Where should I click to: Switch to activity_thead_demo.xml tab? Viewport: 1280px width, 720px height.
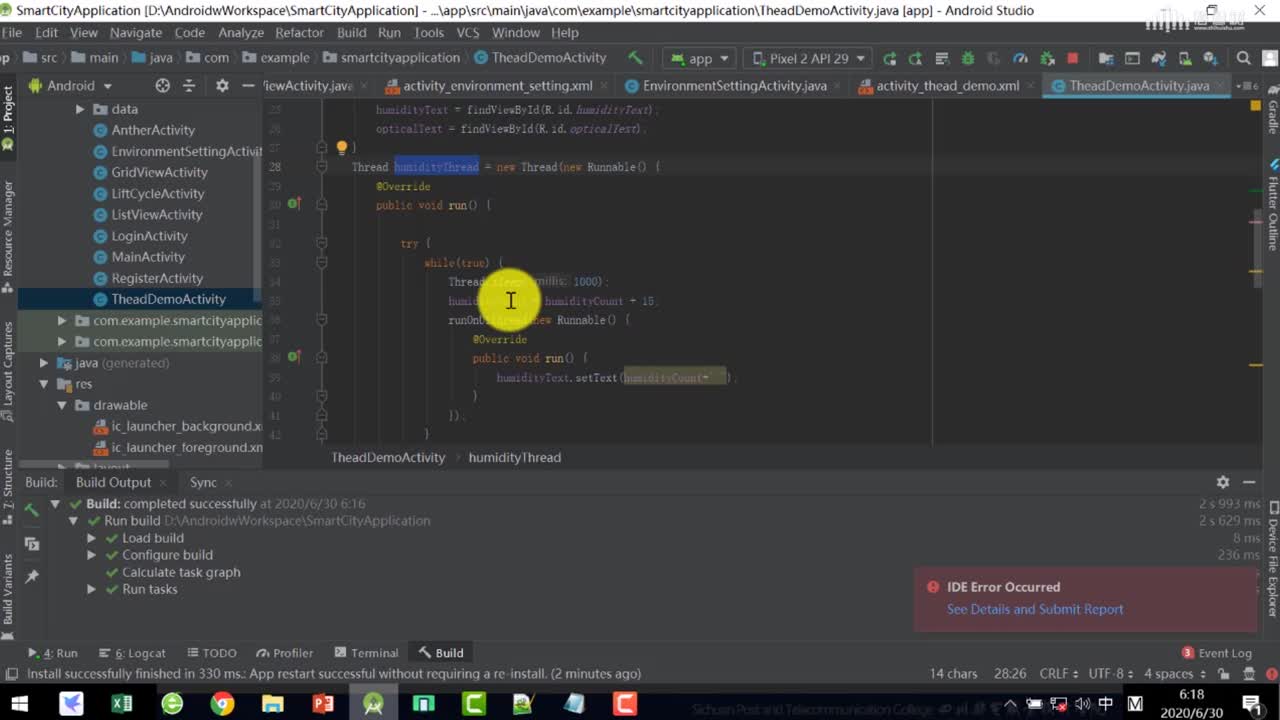(x=947, y=86)
